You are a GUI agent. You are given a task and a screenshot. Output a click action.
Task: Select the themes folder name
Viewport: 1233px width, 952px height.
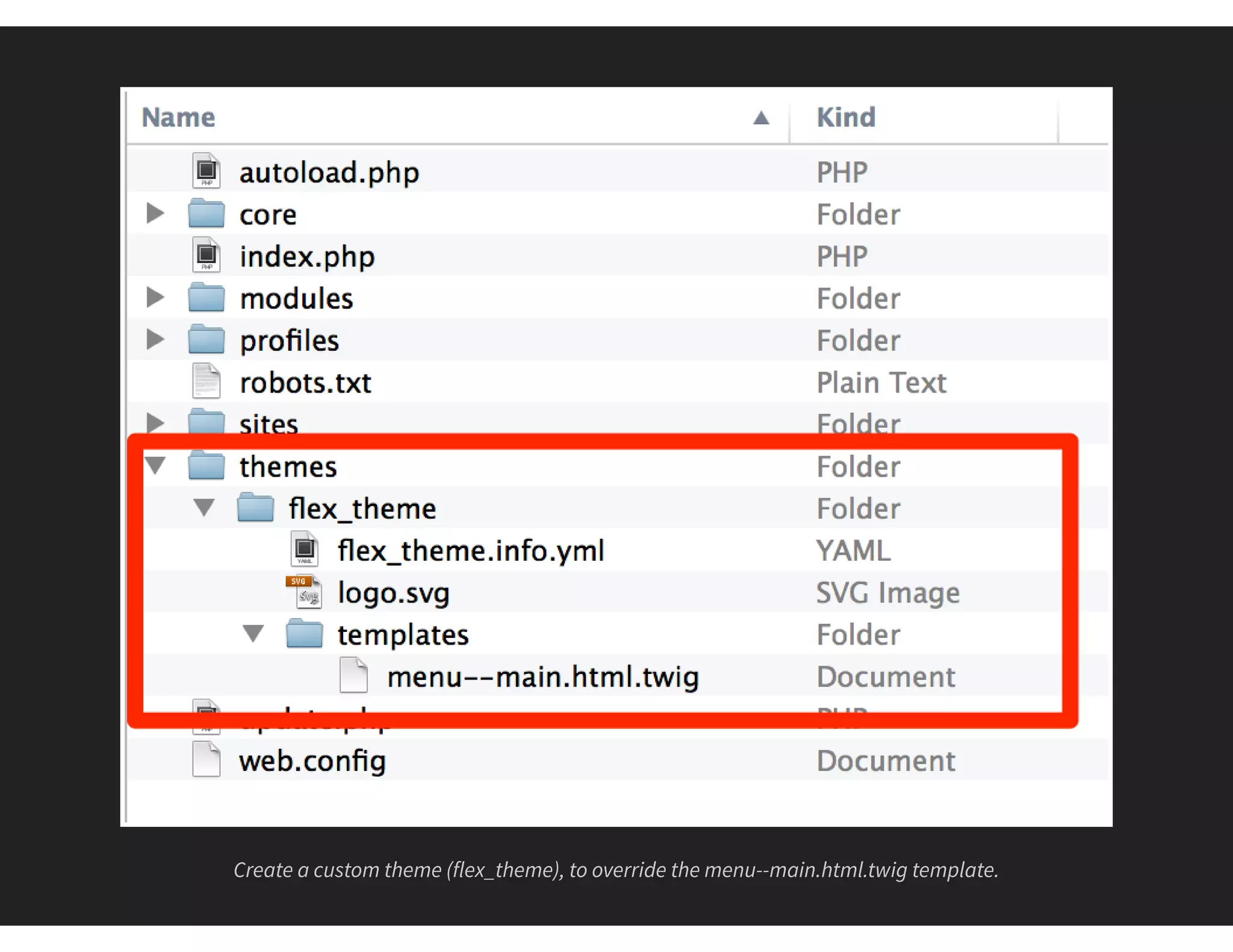pos(288,467)
